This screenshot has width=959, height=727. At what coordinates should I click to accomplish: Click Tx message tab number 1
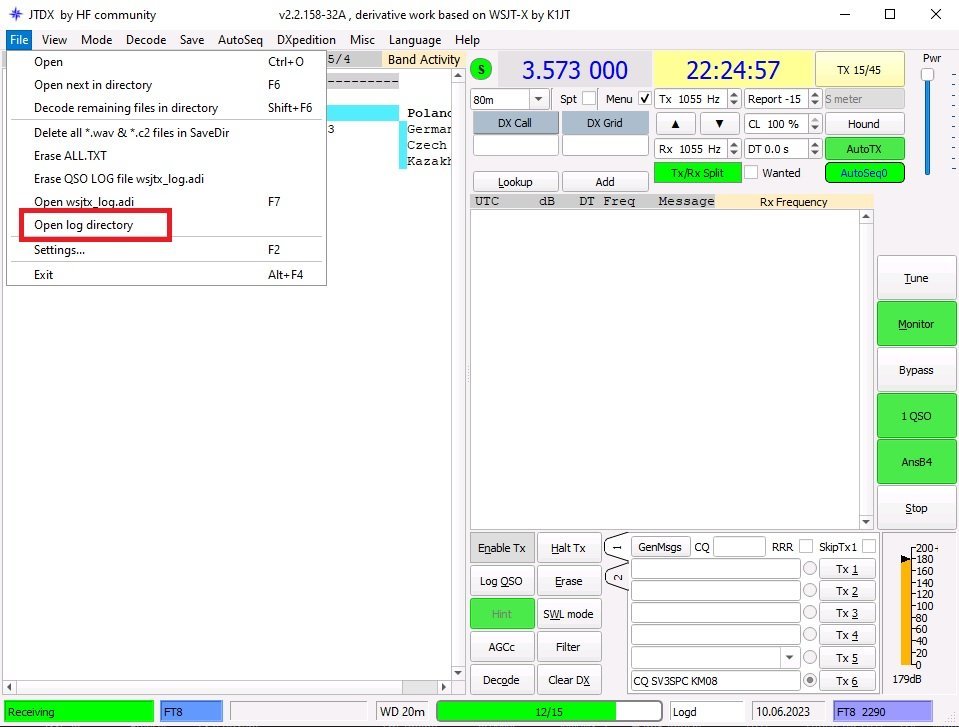[x=617, y=547]
